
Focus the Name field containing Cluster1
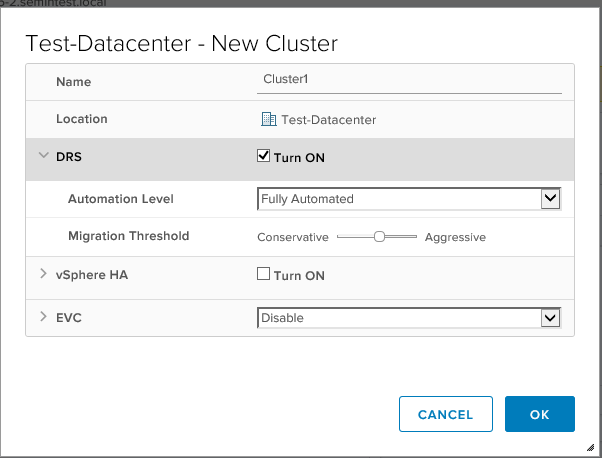coord(409,80)
